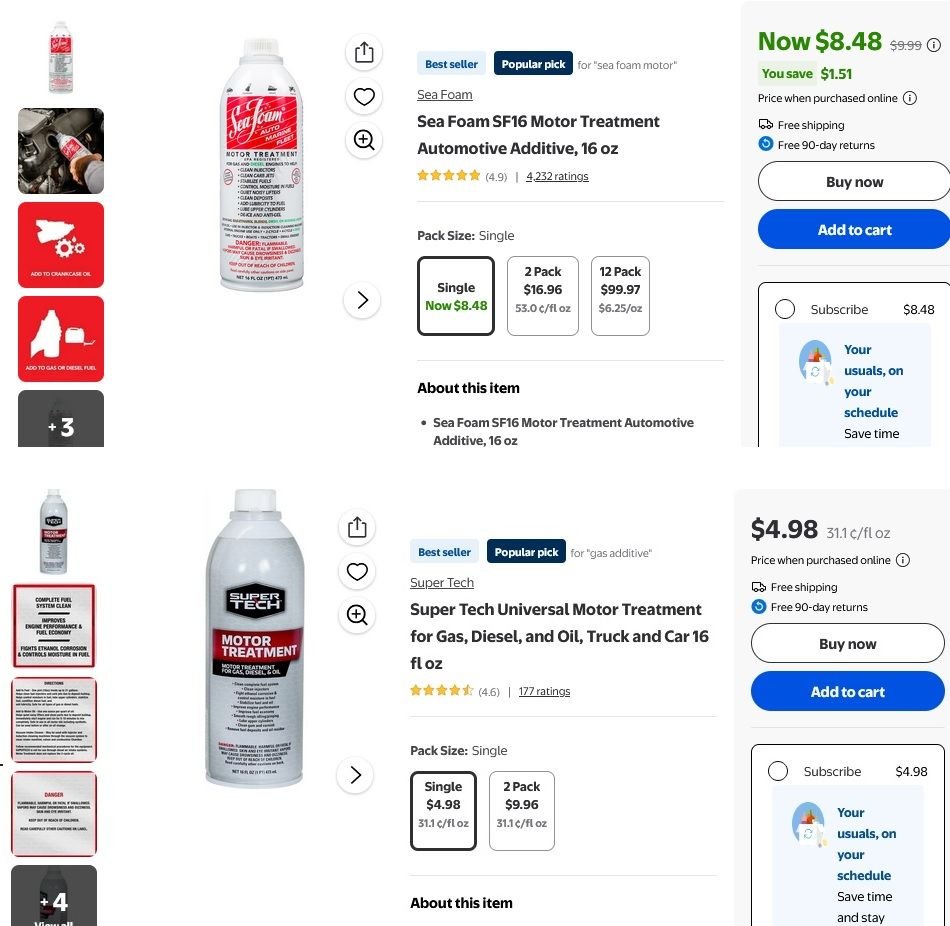950x926 pixels.
Task: Add Sea Foam SF16 to cart
Action: tap(853, 229)
